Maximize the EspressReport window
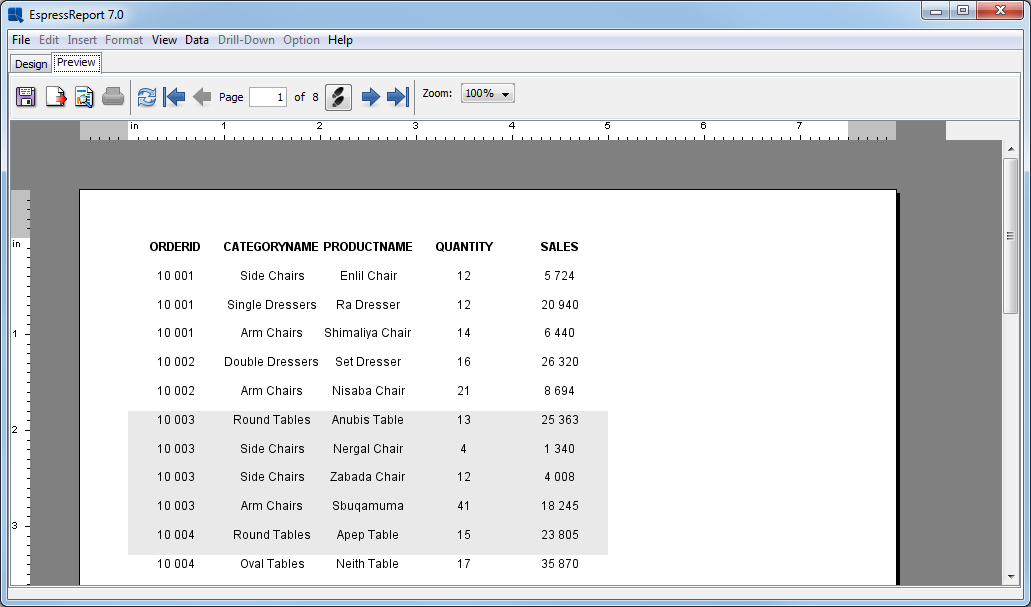This screenshot has height=607, width=1031. [x=963, y=11]
